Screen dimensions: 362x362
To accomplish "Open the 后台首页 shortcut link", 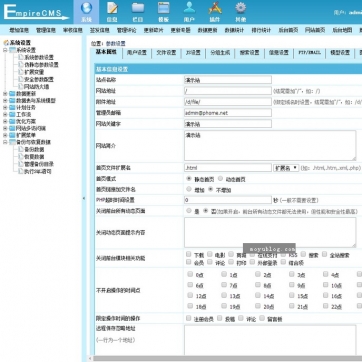I will click(288, 30).
